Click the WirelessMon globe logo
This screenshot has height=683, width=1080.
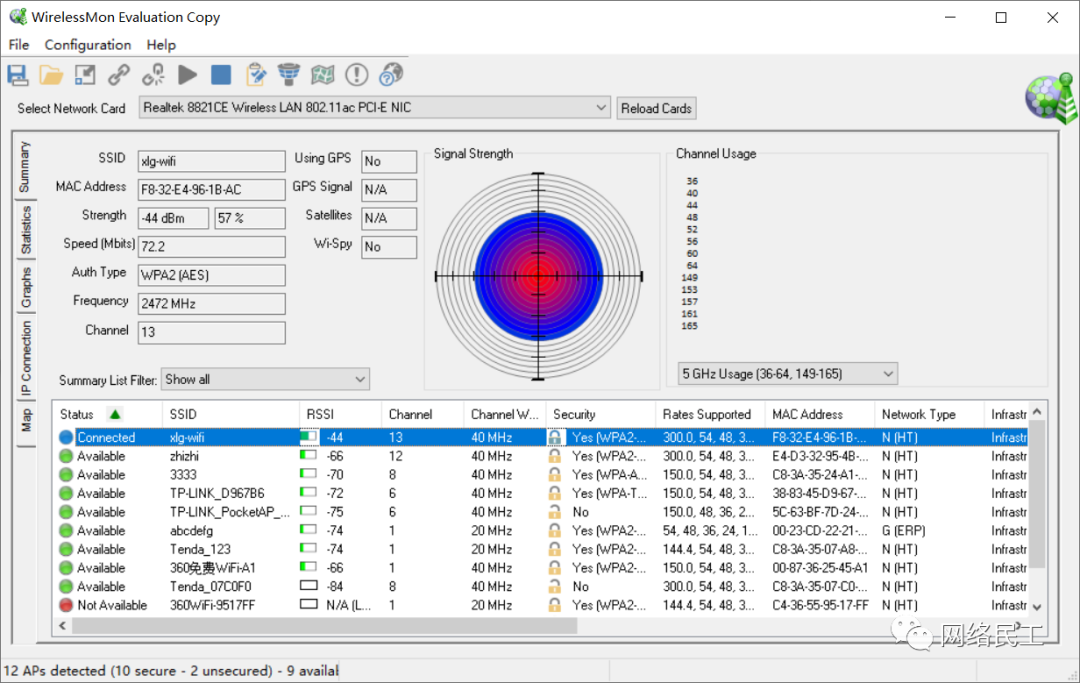coord(1050,98)
